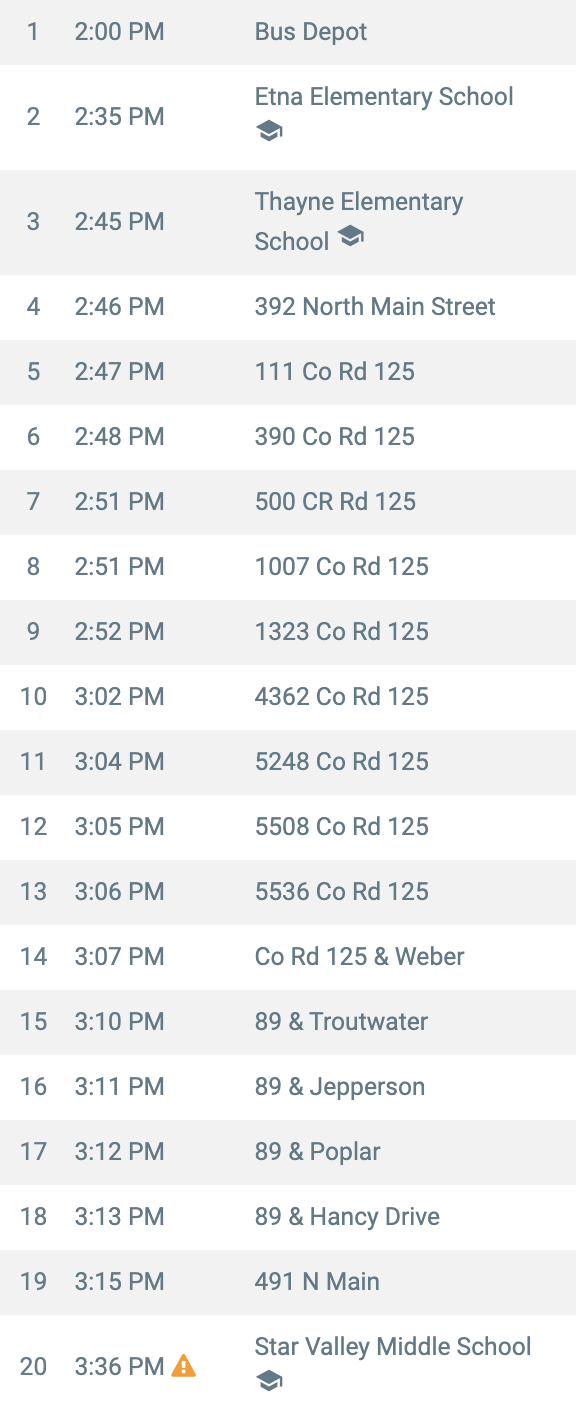This screenshot has height=1426, width=576.
Task: Click orange warning icon next to 3:36 PM
Action: pos(184,1365)
